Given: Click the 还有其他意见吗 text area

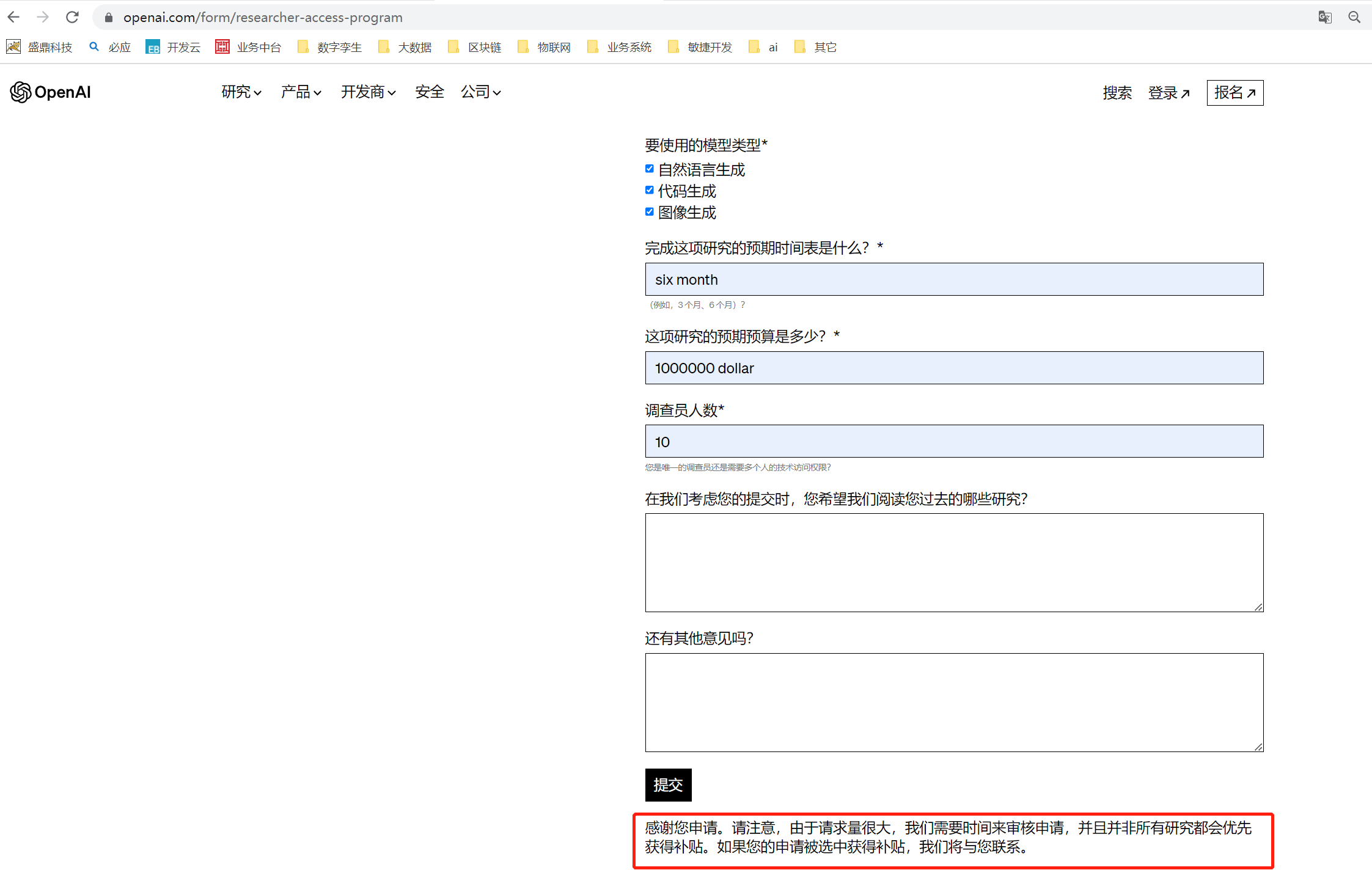Looking at the screenshot, I should (953, 702).
